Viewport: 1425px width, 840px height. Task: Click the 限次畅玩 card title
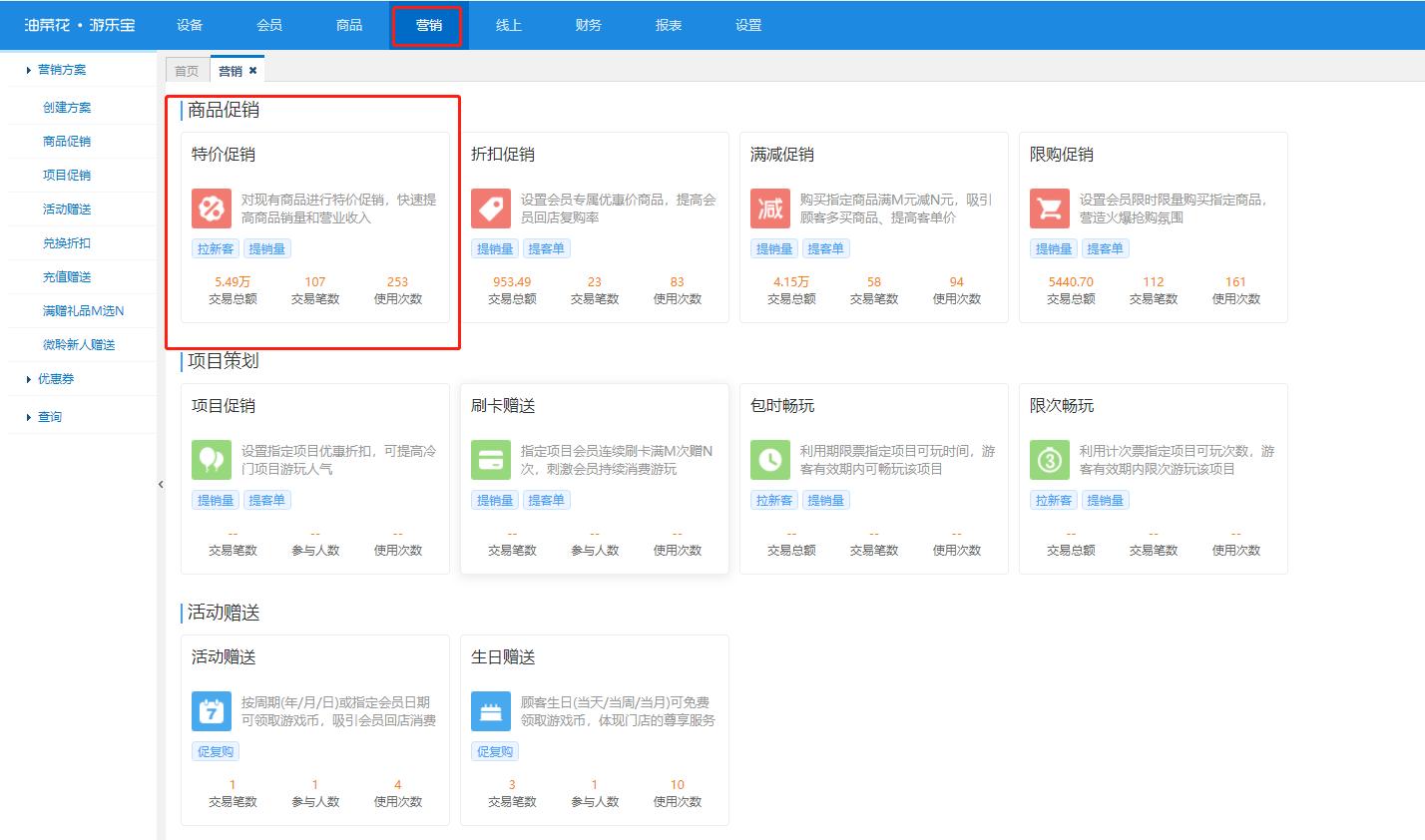[1062, 406]
